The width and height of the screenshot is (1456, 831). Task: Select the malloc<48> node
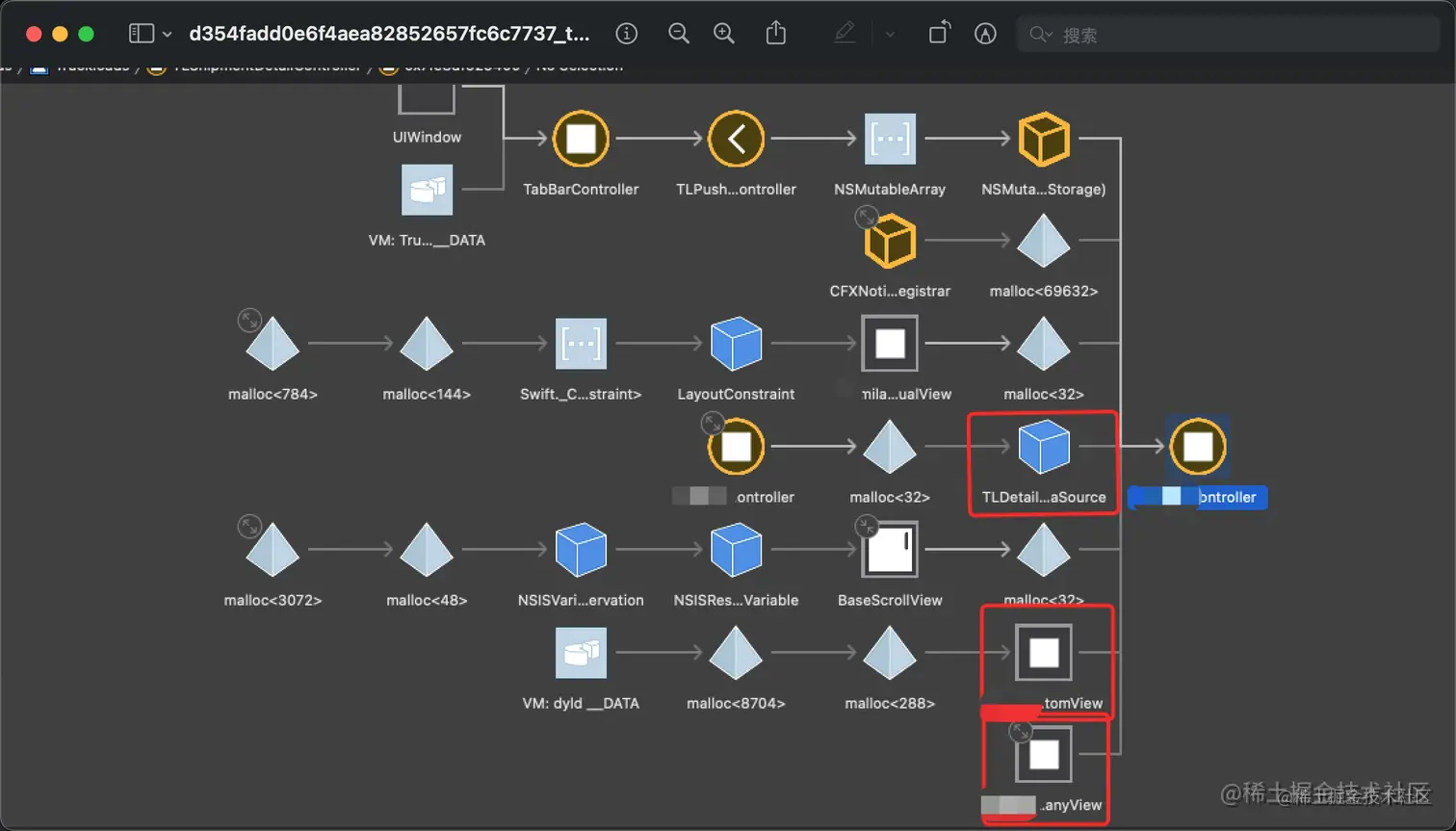[x=427, y=550]
